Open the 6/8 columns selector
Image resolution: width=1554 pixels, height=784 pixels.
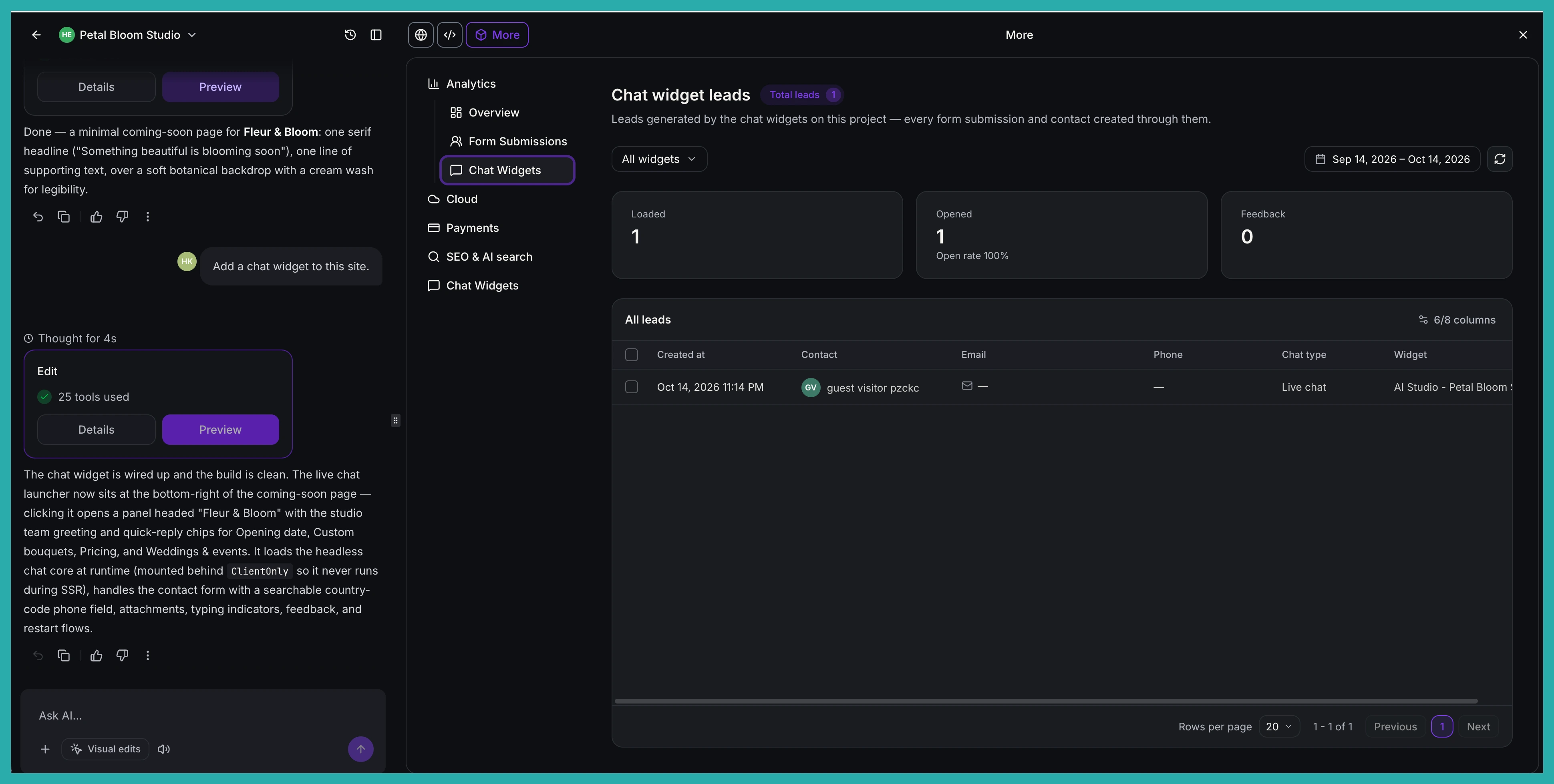coord(1456,320)
